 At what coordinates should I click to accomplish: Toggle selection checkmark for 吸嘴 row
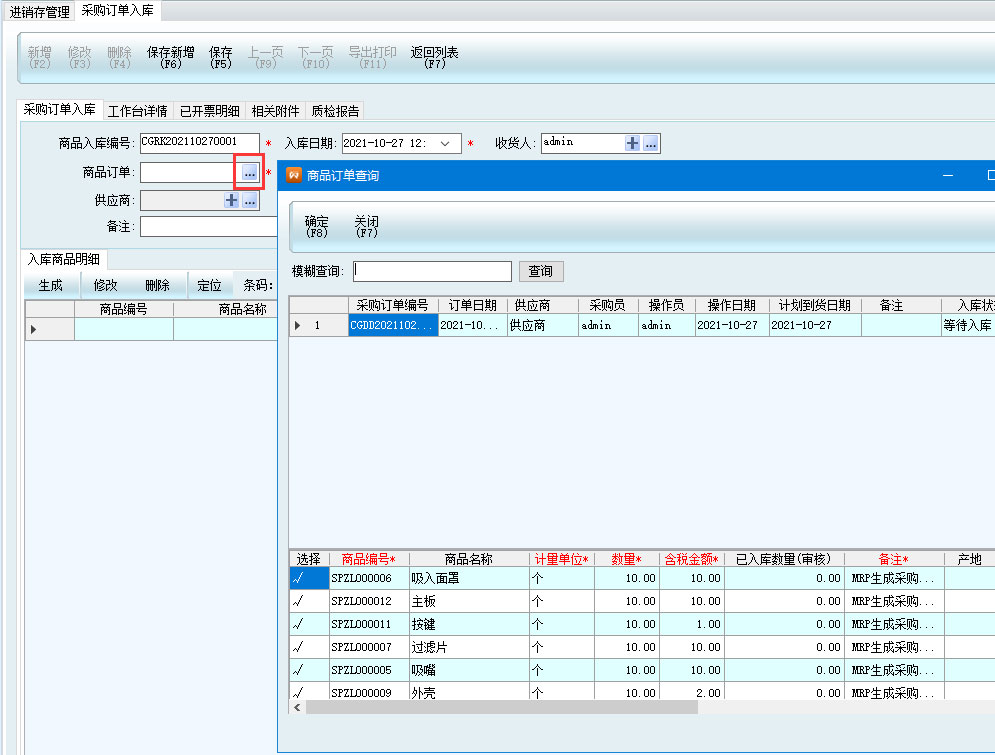coord(309,670)
